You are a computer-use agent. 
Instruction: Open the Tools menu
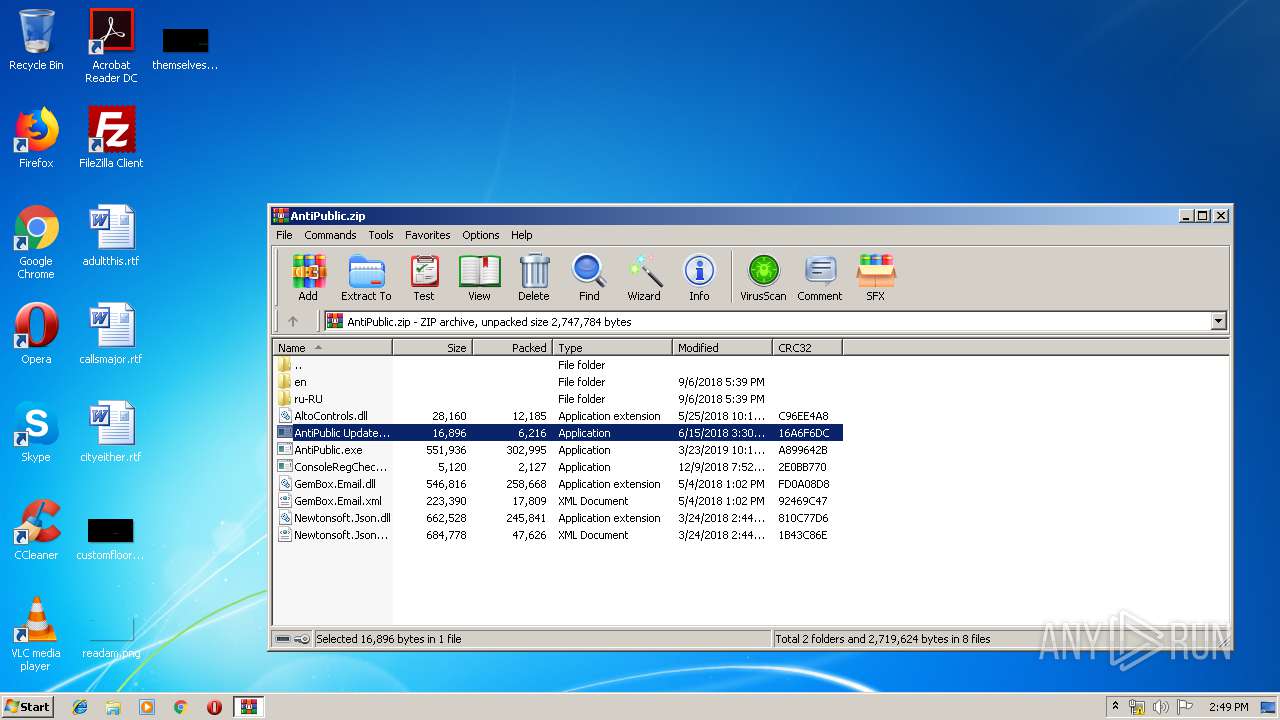coord(381,235)
